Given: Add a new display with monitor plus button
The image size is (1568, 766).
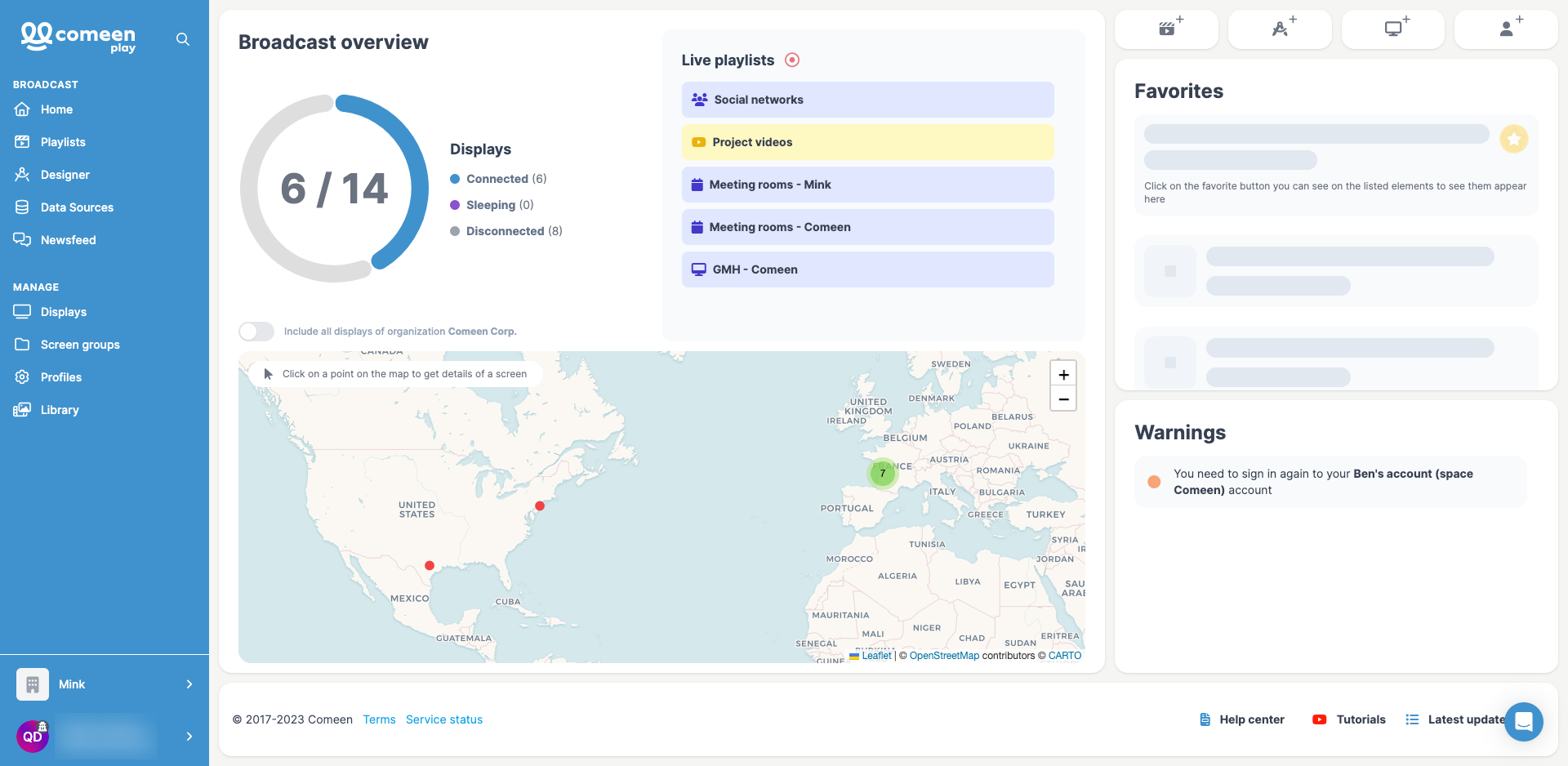Looking at the screenshot, I should 1393,29.
